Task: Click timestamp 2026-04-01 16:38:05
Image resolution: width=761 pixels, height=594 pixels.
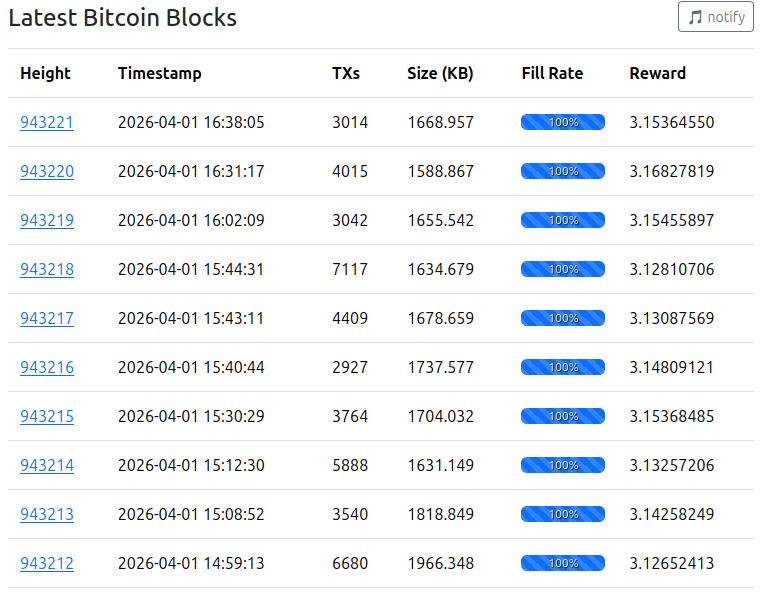Action: coord(191,122)
